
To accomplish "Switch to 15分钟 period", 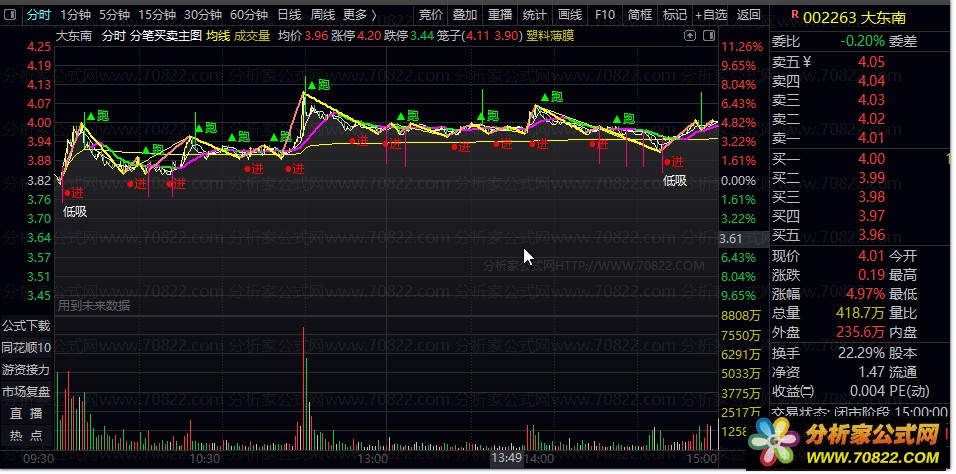I will (x=157, y=15).
